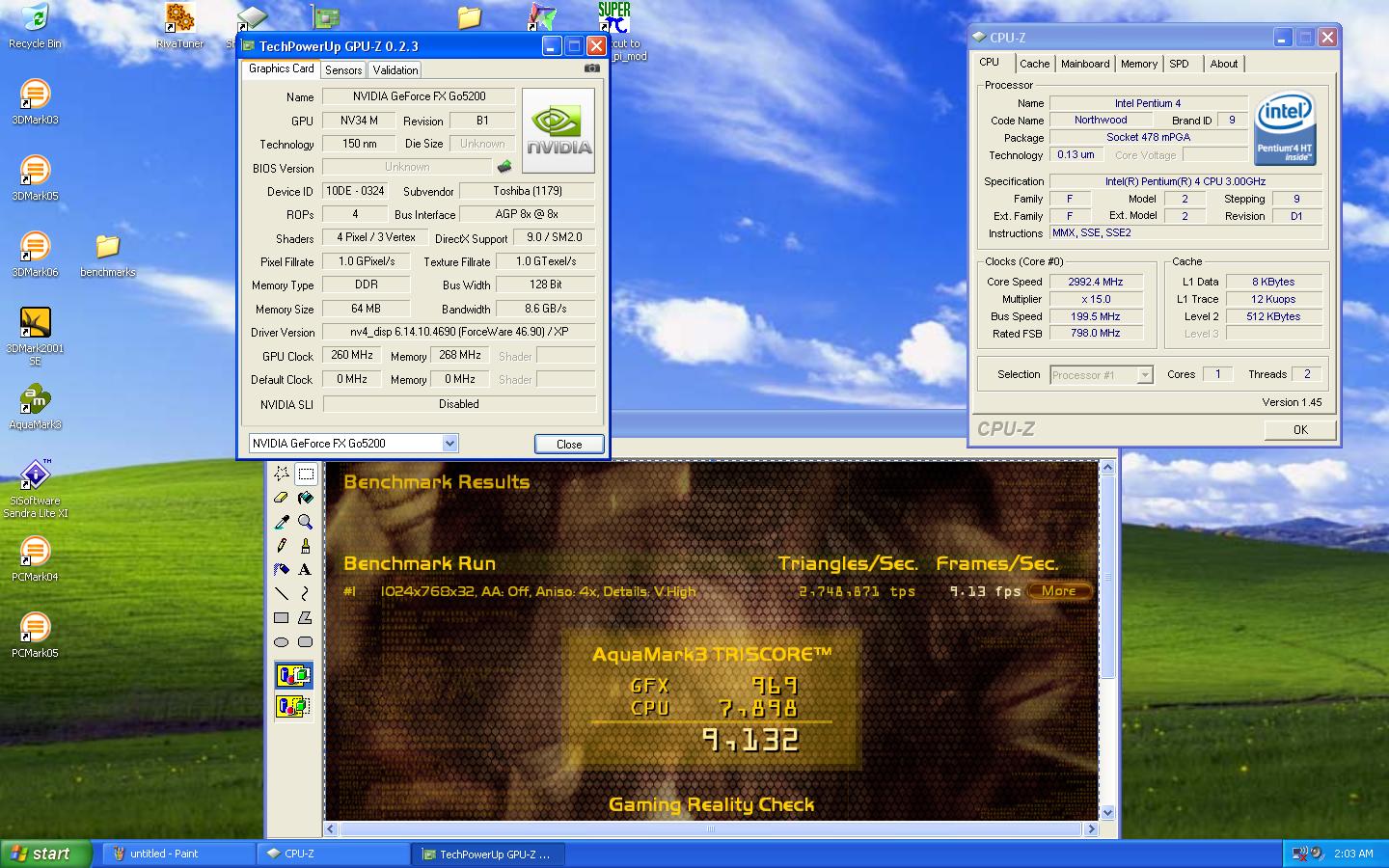Switch to Validation tab in GPU-Z

pos(395,70)
